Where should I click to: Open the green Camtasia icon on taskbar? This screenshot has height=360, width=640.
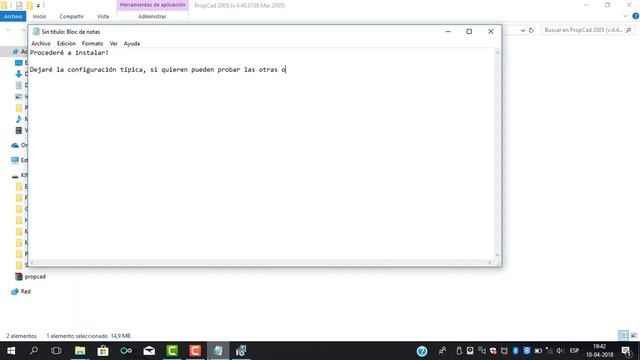point(172,351)
